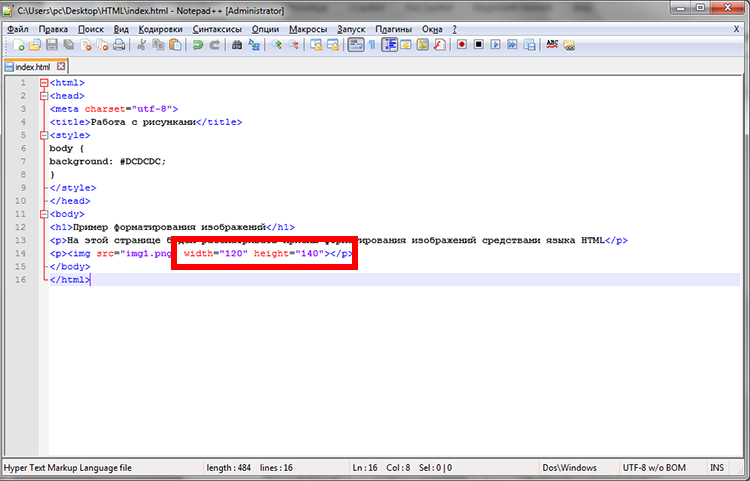Click the INS indicator in status bar
The width and height of the screenshot is (750, 481).
(717, 468)
